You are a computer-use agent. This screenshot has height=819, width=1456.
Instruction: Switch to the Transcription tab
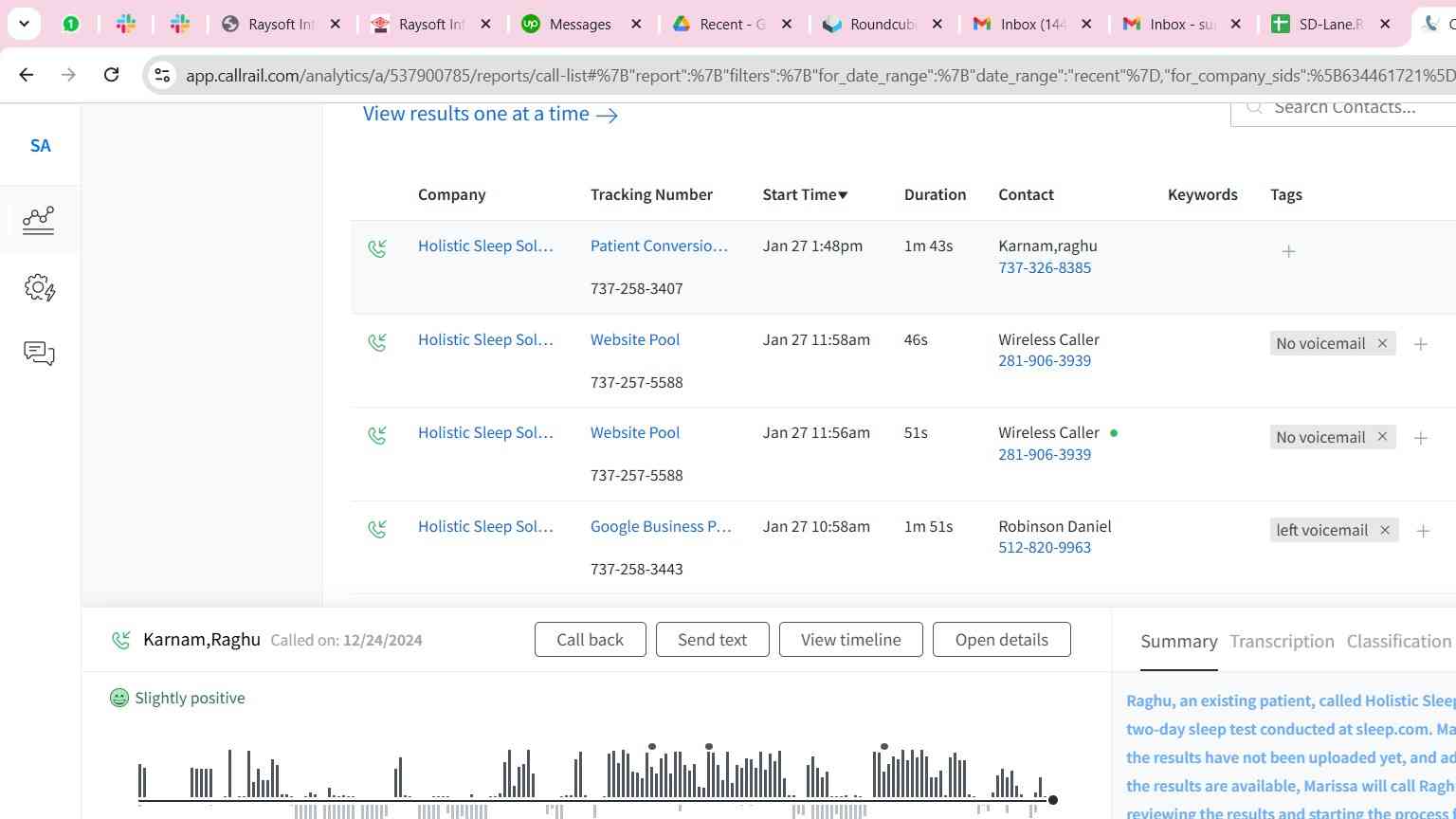point(1282,642)
